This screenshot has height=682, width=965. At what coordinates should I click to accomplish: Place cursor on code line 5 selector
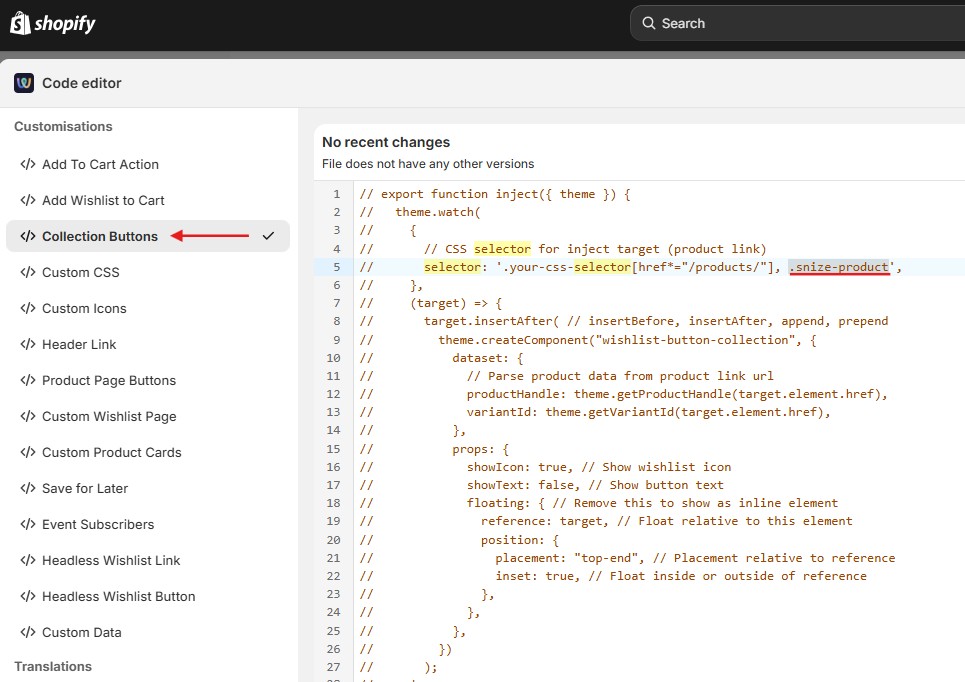click(452, 267)
